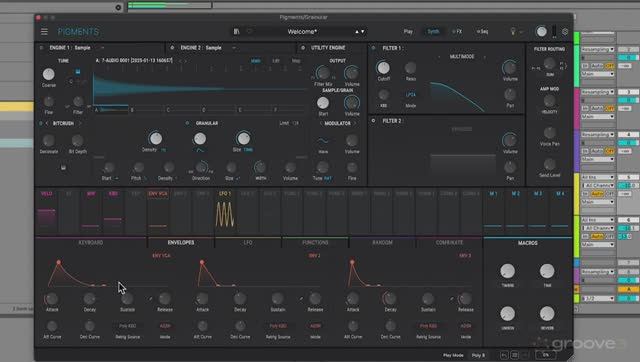Toggle the FX section enable dot
Viewport: 640px width, 362px height.
[453, 31]
